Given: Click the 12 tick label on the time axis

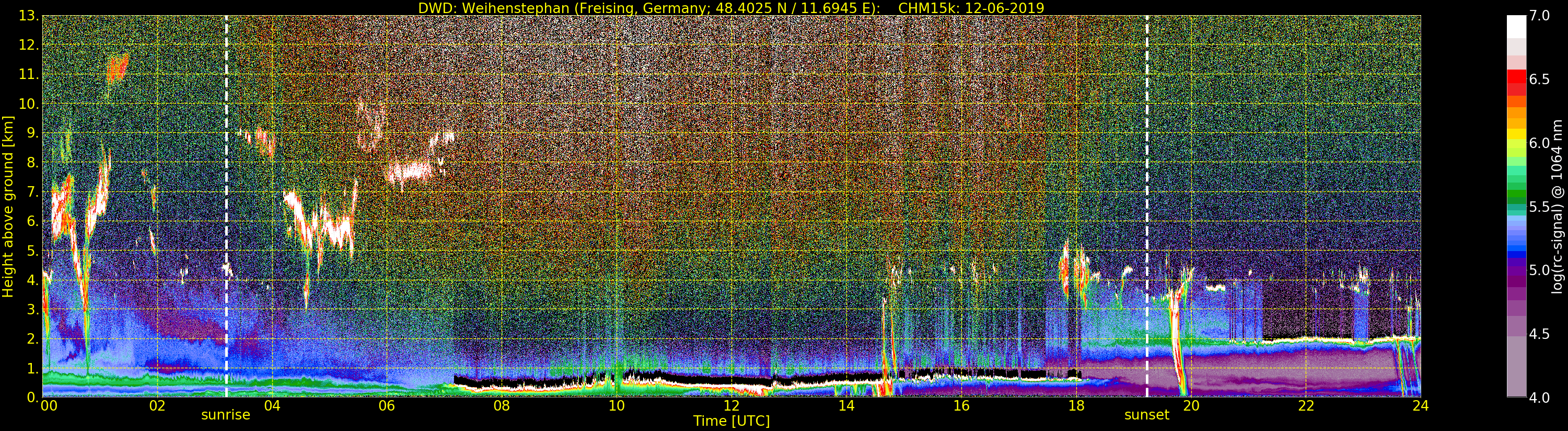Looking at the screenshot, I should coord(731,406).
